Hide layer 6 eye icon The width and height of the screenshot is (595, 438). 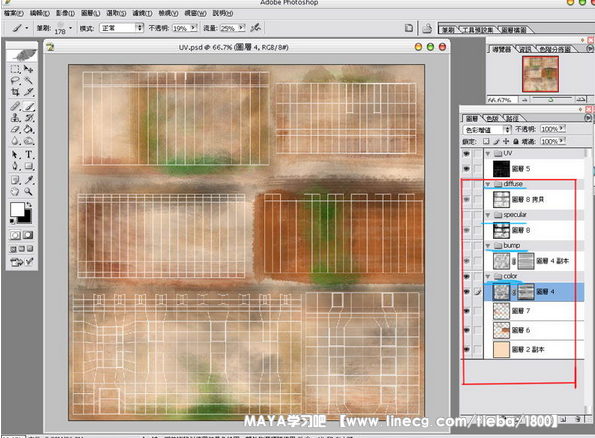click(466, 330)
